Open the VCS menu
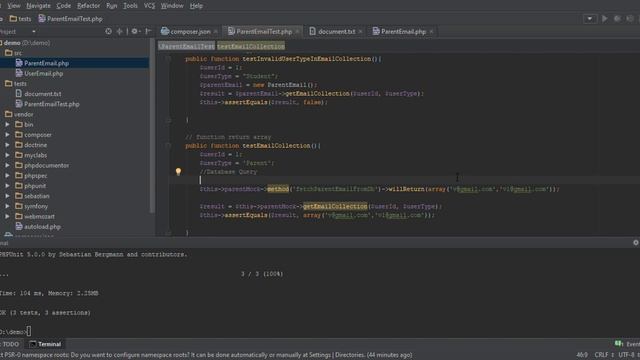 (x=149, y=6)
